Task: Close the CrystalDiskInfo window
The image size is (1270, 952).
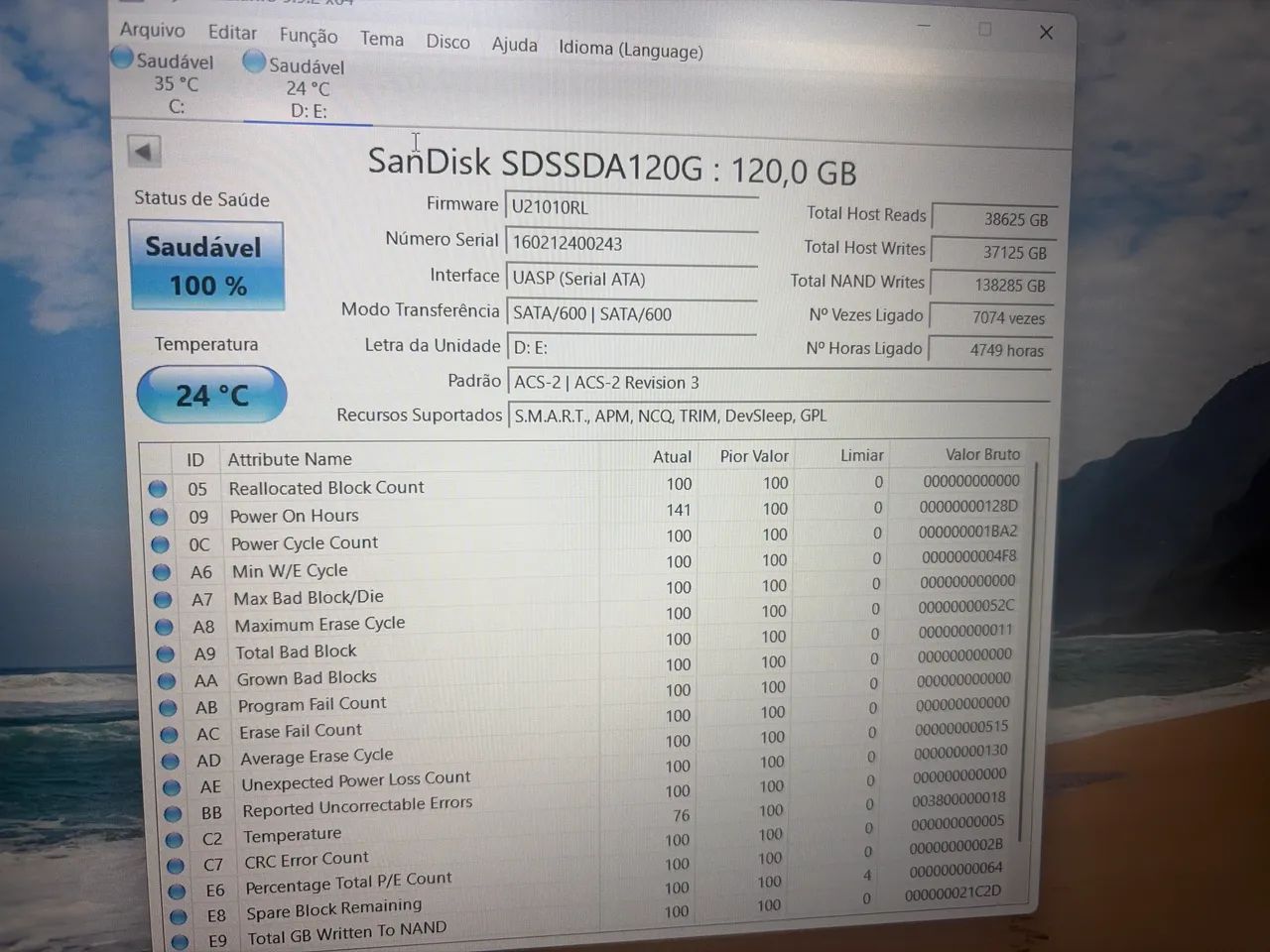Action: pos(1046,33)
